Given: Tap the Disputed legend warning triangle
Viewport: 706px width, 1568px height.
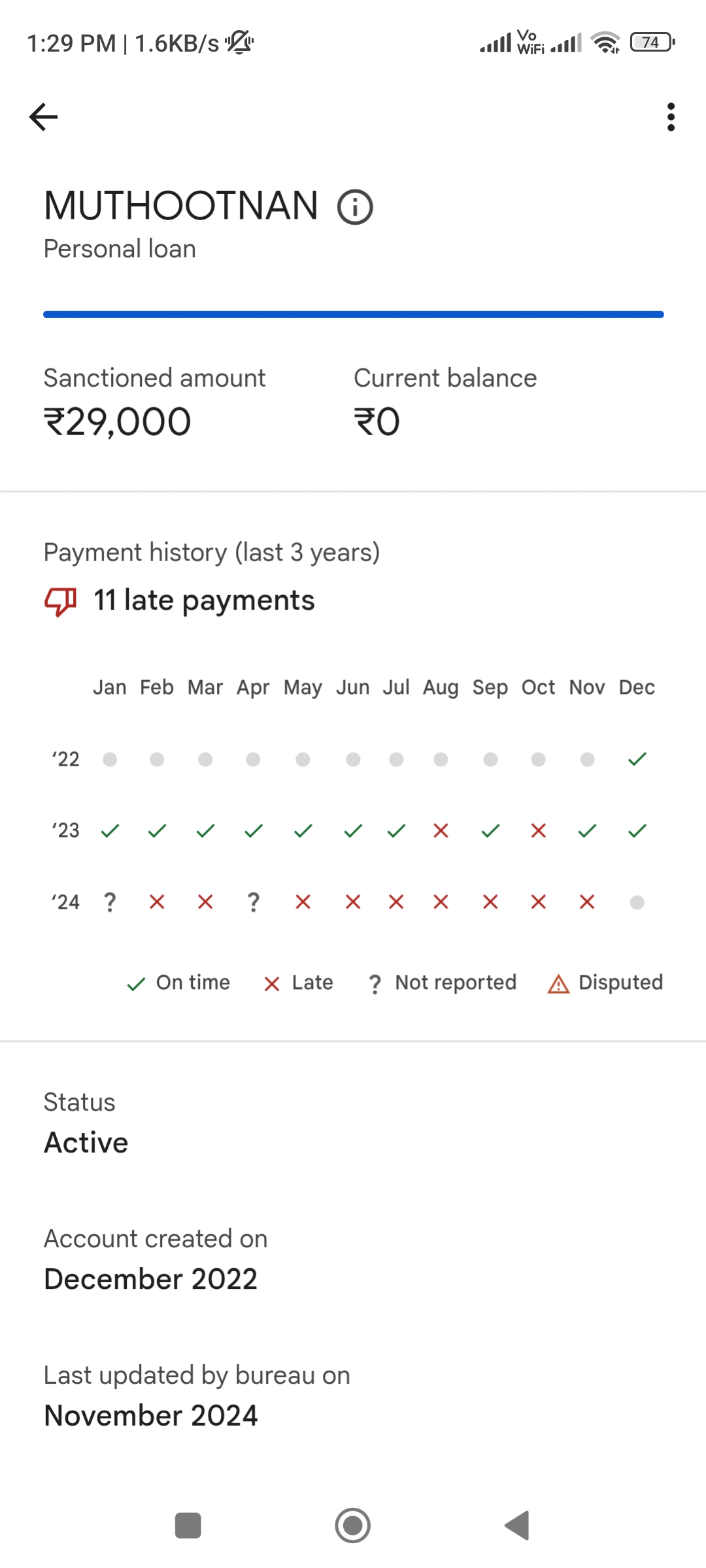Looking at the screenshot, I should [558, 983].
